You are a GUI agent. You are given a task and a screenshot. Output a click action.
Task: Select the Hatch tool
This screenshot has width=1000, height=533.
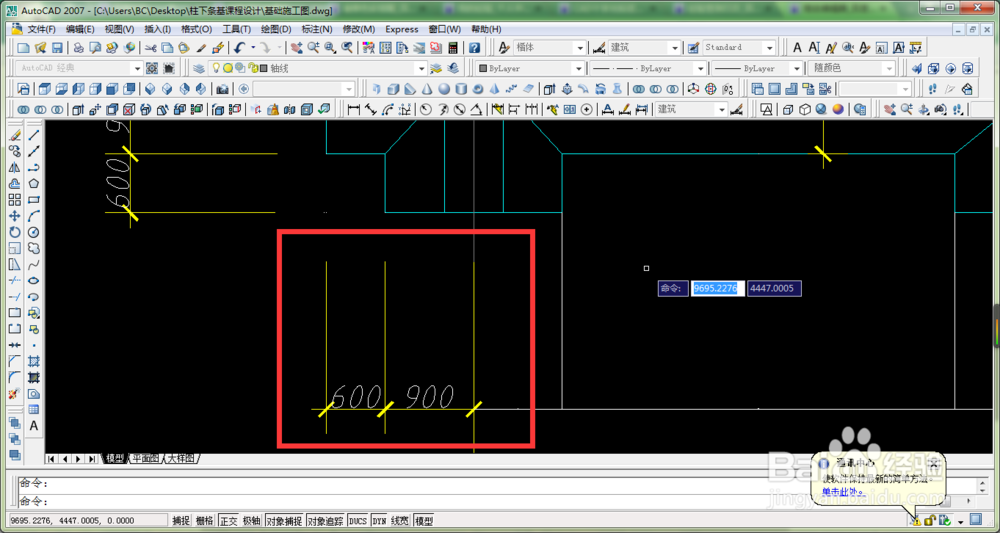pyautogui.click(x=34, y=361)
